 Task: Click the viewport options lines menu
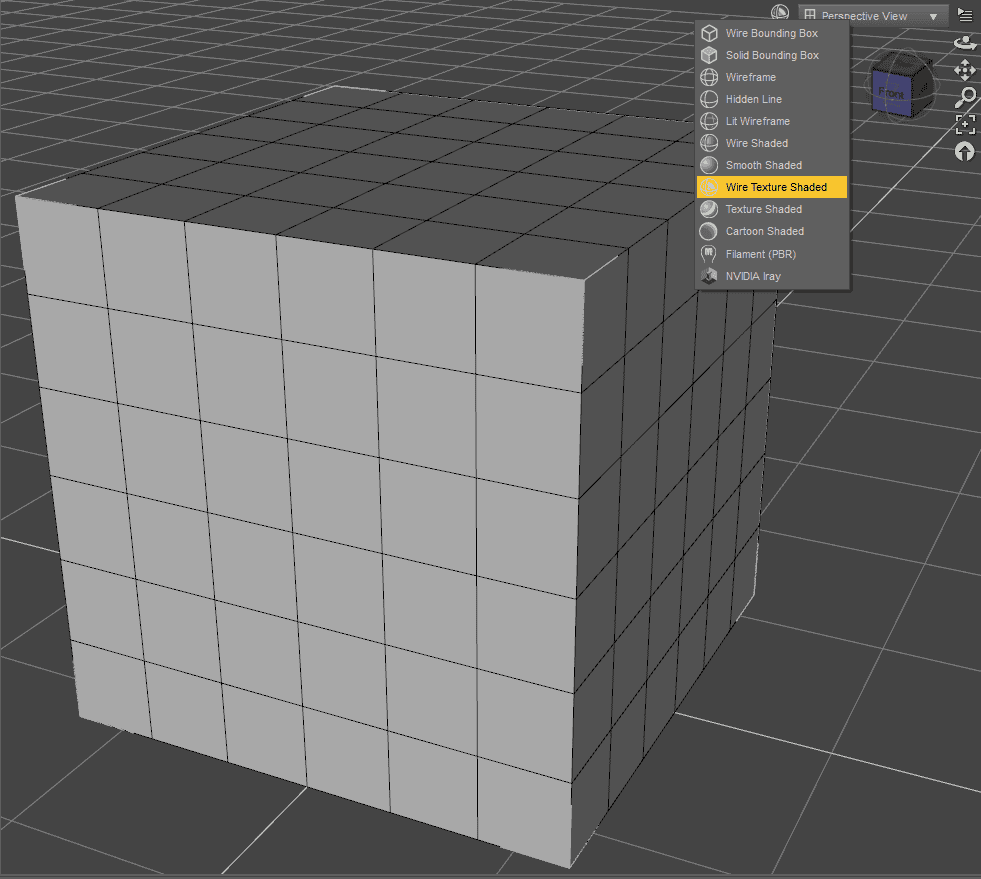click(x=963, y=14)
